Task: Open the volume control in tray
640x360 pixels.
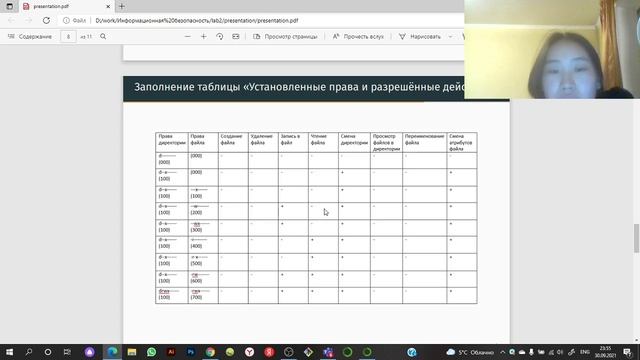Action: (560, 352)
